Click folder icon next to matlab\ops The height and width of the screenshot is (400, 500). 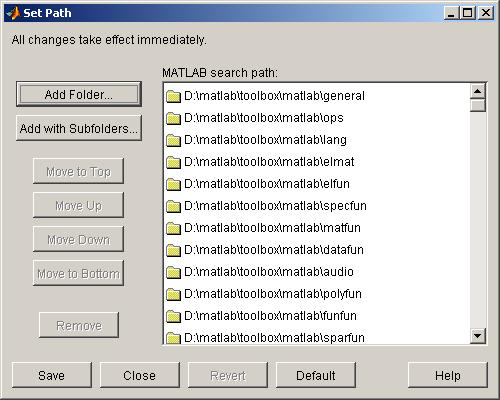coord(173,118)
